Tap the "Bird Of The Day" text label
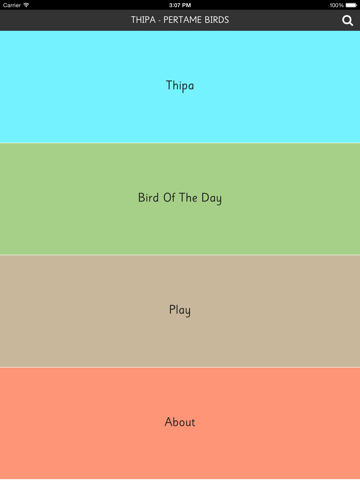 click(180, 198)
